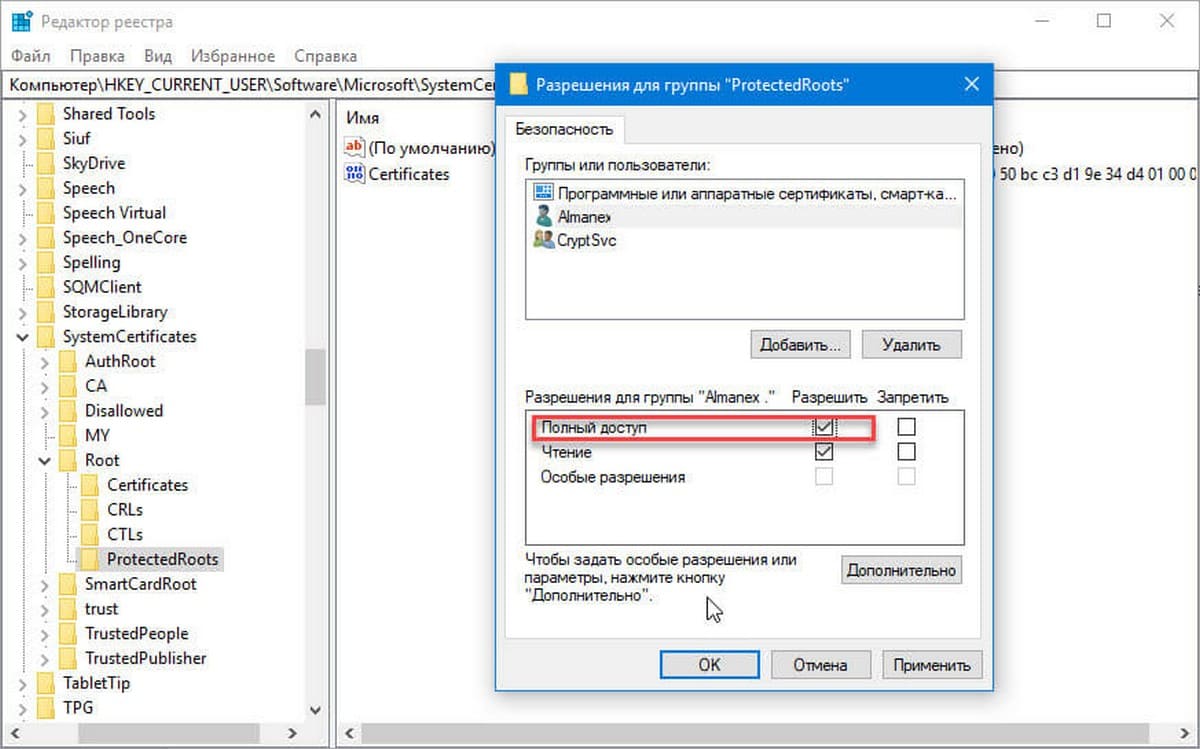Select the Shared Tools folder icon
Viewport: 1200px width, 749px height.
tap(45, 114)
